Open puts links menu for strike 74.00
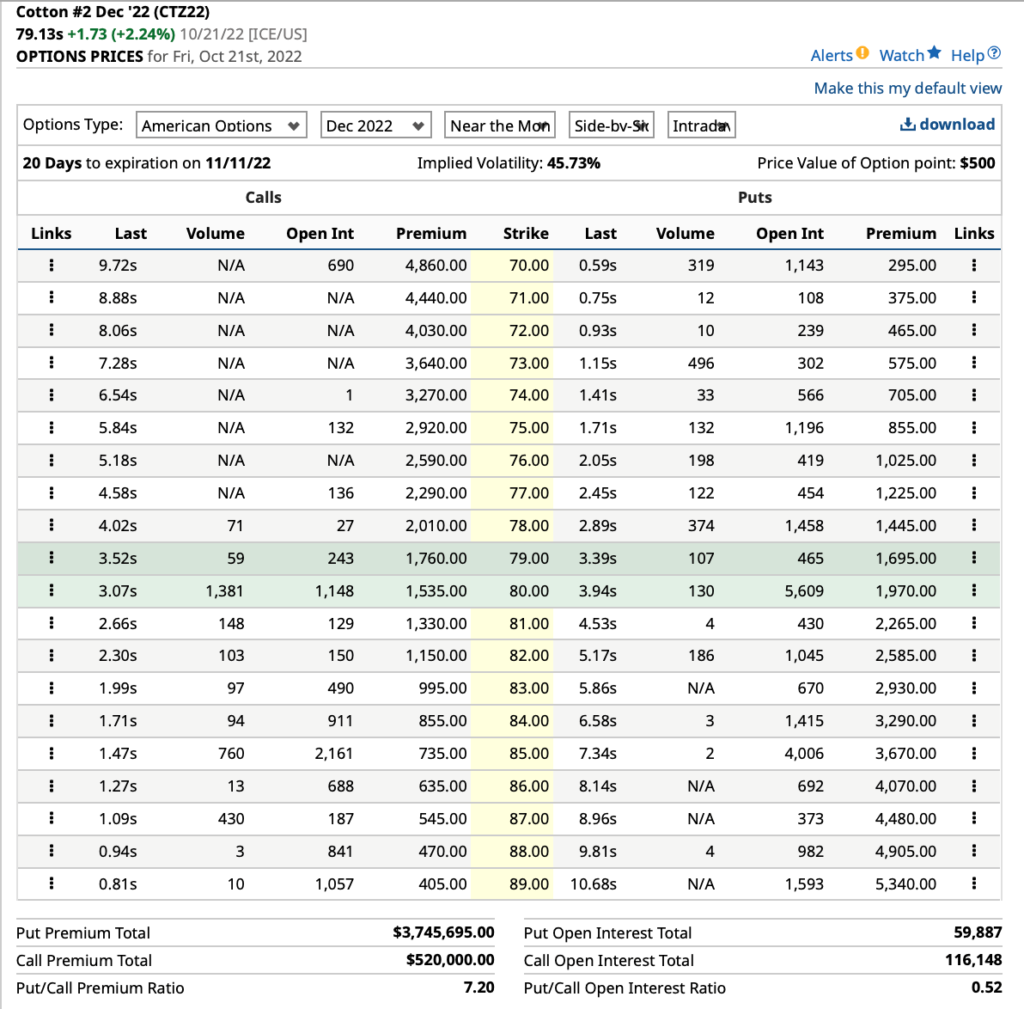1024x1009 pixels. [974, 395]
